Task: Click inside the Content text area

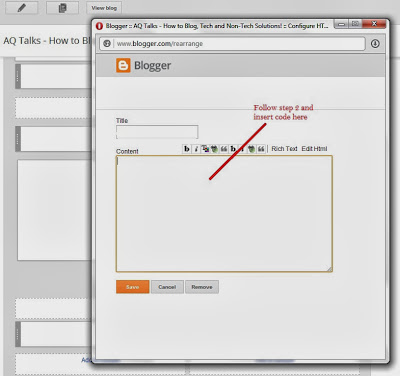Action: (224, 214)
